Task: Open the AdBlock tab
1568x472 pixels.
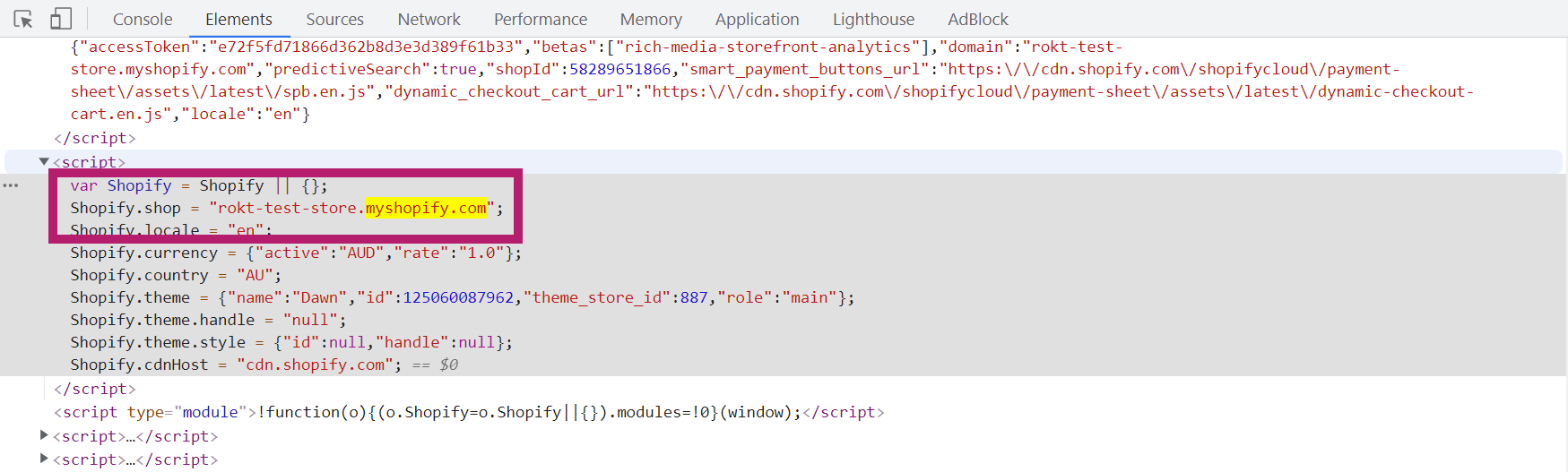Action: pos(978,19)
